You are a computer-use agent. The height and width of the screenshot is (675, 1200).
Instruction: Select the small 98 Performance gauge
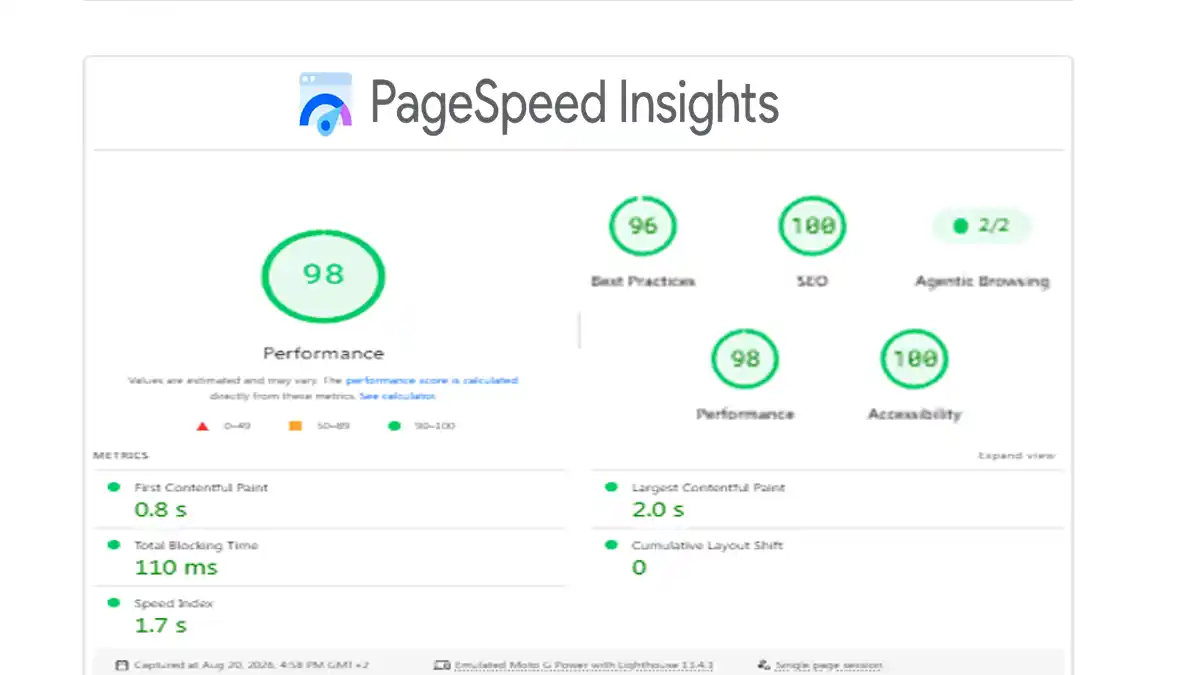pyautogui.click(x=744, y=359)
